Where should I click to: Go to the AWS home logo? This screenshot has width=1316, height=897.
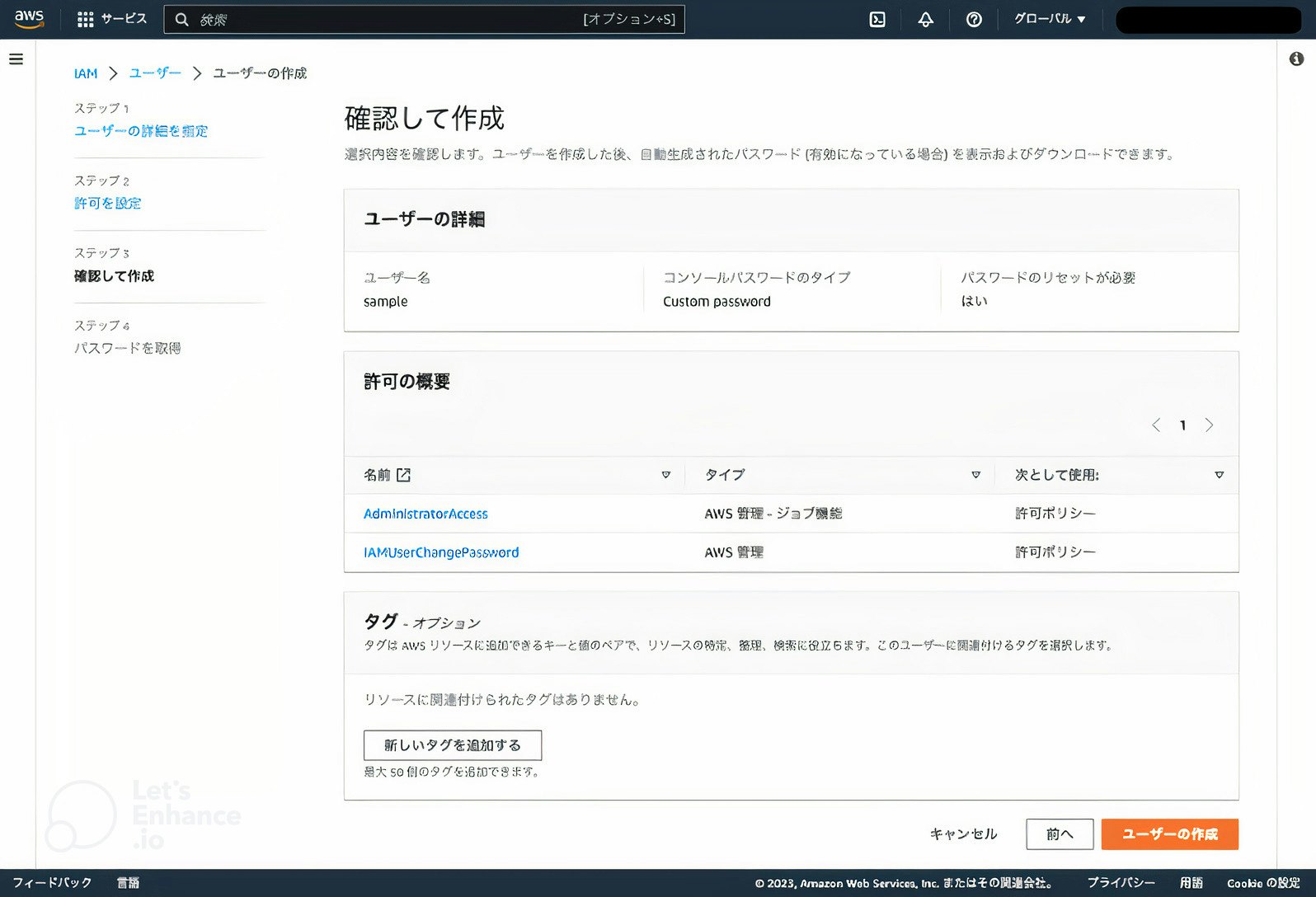(29, 19)
